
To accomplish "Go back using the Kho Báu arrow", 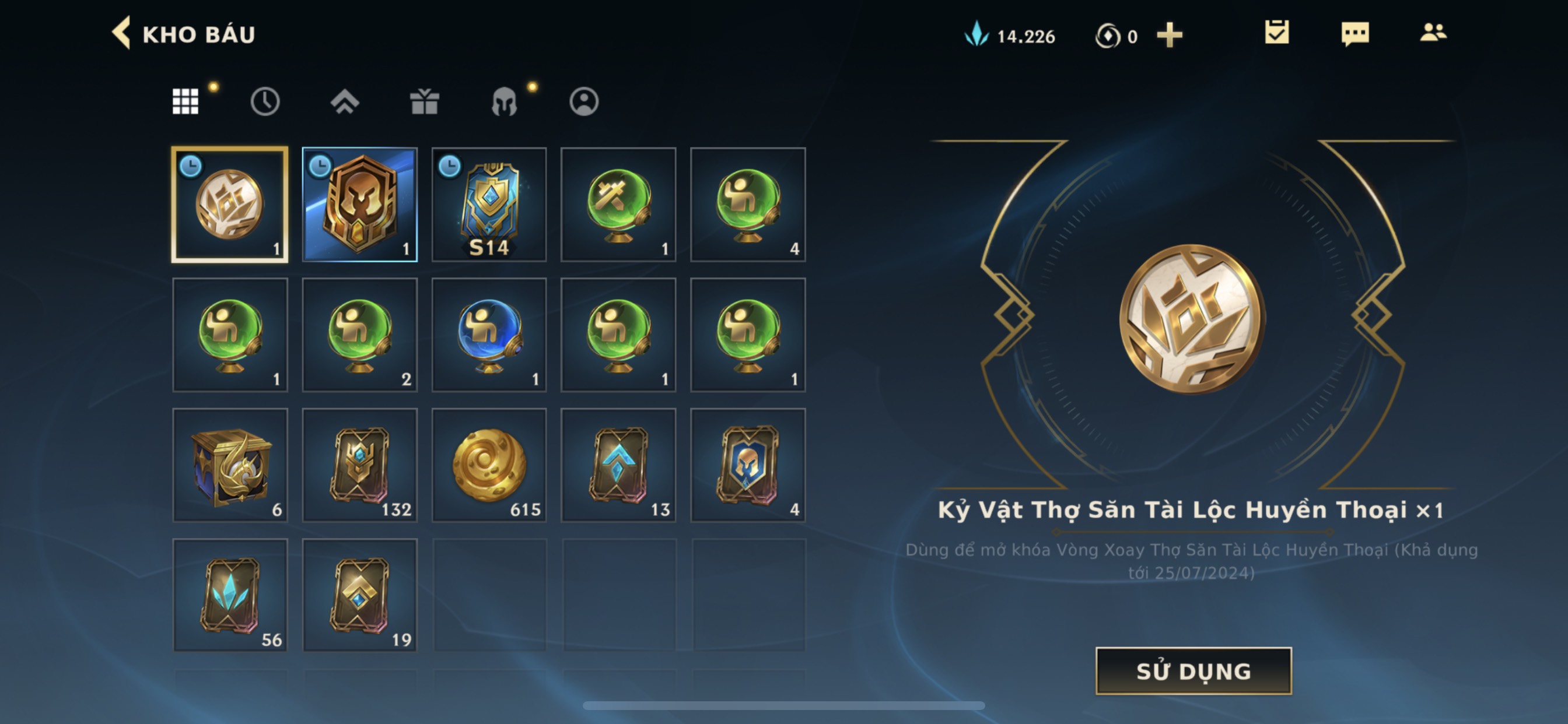I will pyautogui.click(x=121, y=33).
